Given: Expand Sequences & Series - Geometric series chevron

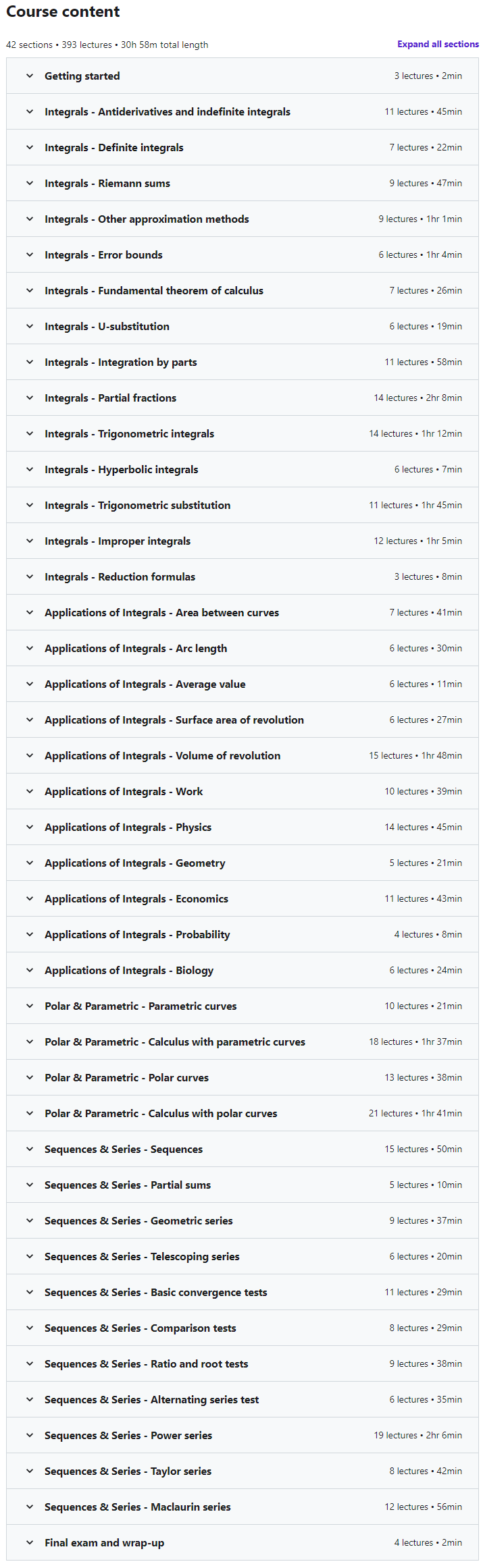Looking at the screenshot, I should (30, 1221).
